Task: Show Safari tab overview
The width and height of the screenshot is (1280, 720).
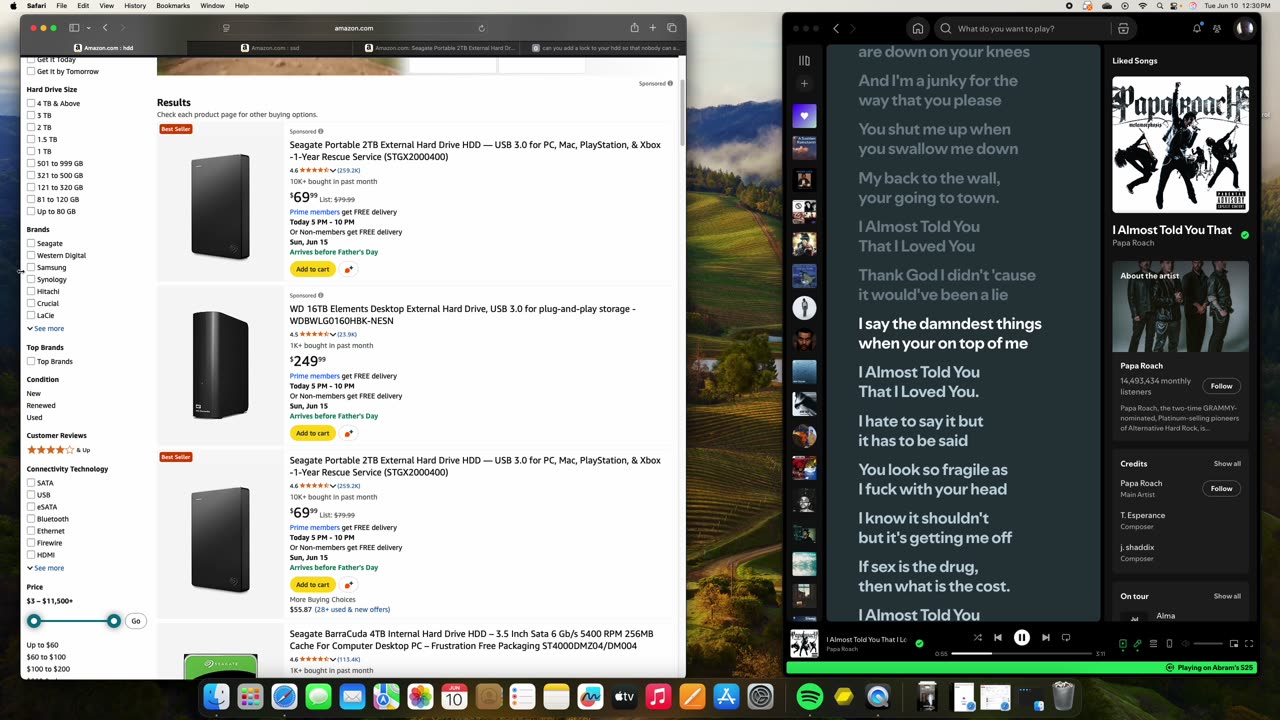Action: (x=672, y=28)
